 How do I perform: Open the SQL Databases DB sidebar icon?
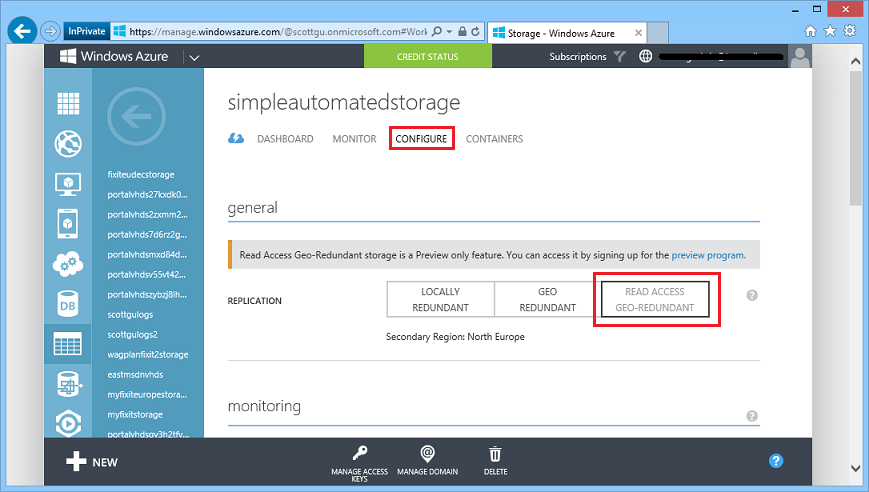(68, 303)
